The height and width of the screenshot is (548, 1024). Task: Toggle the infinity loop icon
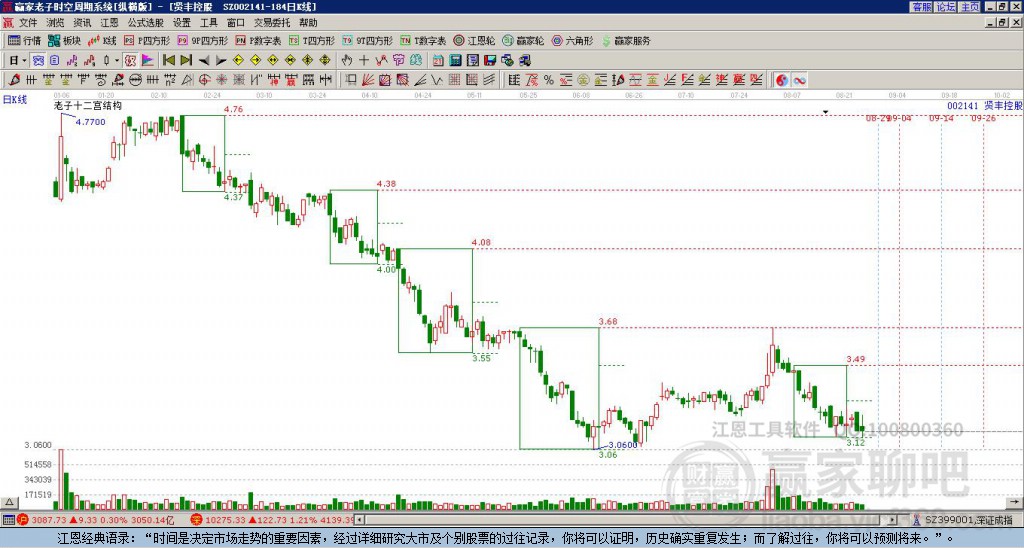coord(799,80)
